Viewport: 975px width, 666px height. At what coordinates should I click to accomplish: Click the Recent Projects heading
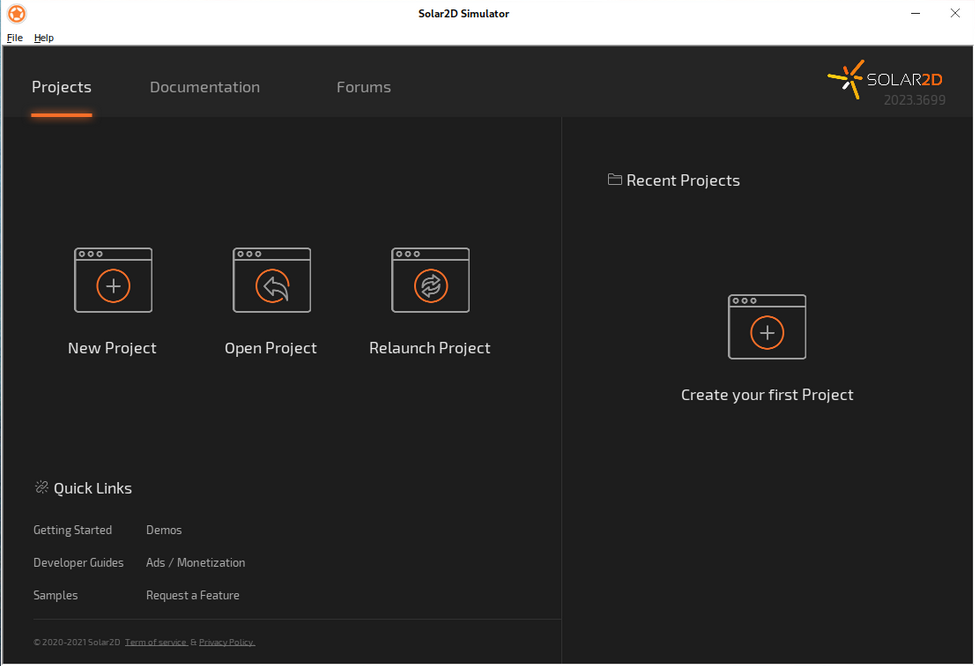tap(683, 180)
